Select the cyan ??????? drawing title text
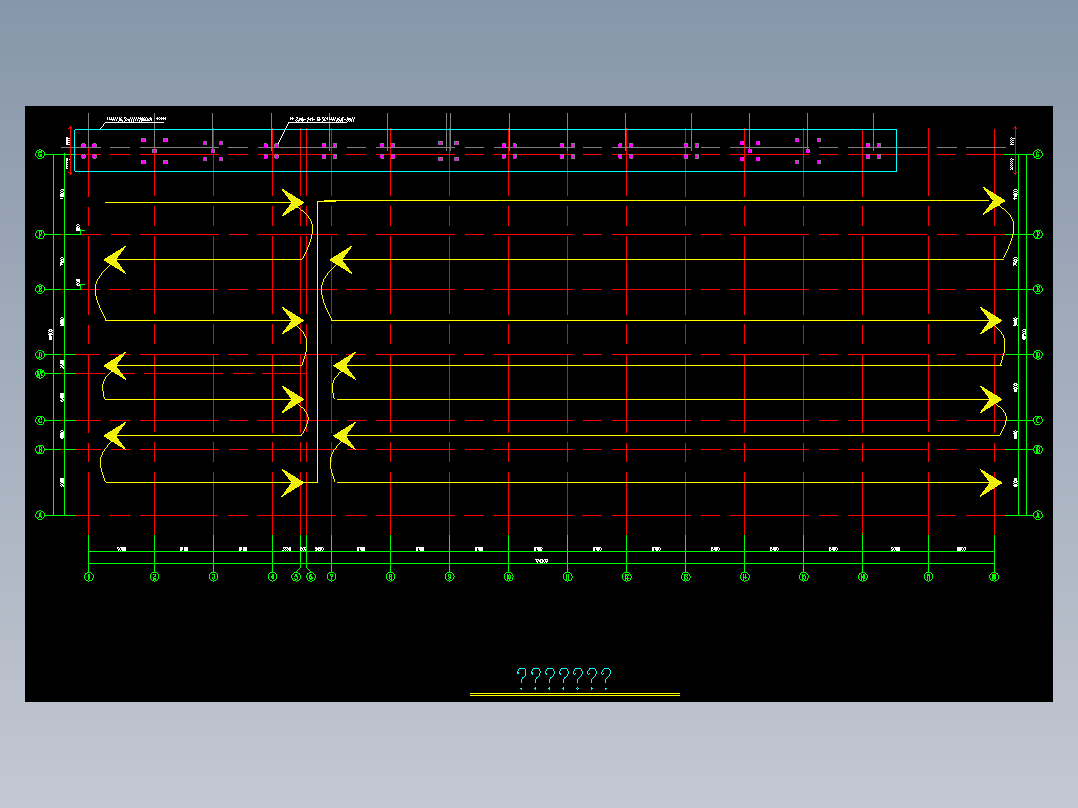This screenshot has height=808, width=1078. [564, 679]
